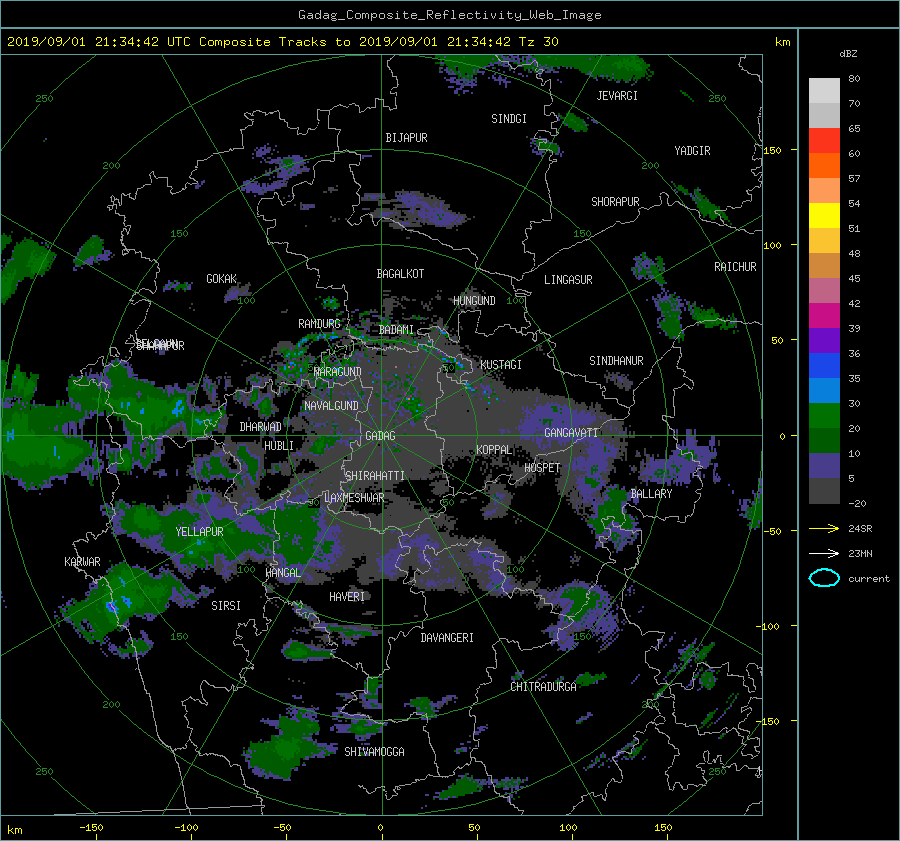900x841 pixels.
Task: Click the bright green 30 dBZ swatch
Action: click(x=824, y=416)
